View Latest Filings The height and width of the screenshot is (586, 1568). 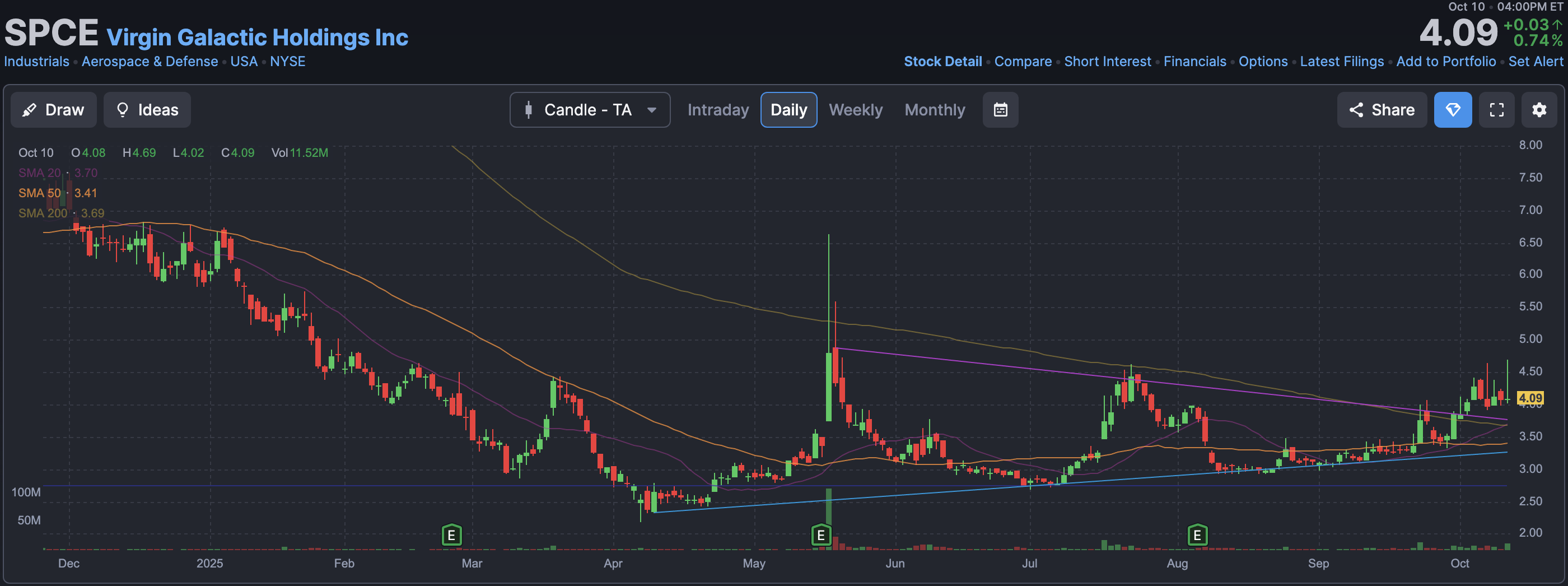click(x=1342, y=62)
